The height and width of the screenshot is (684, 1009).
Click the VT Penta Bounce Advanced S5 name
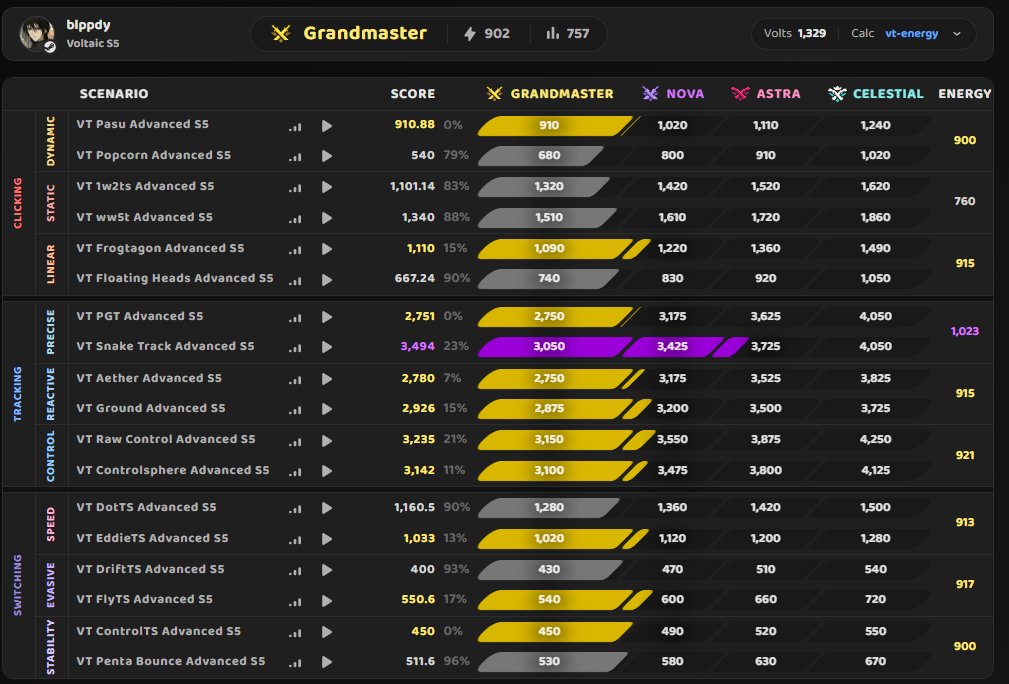[x=171, y=661]
